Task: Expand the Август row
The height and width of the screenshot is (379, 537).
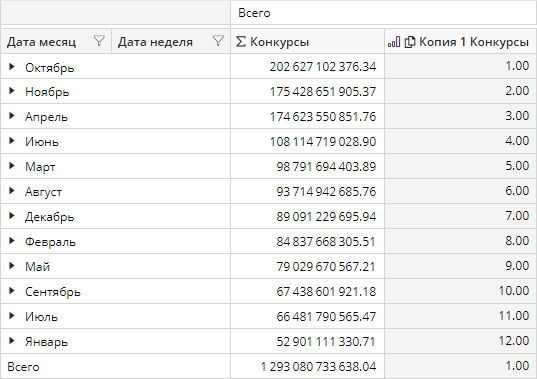Action: [x=12, y=191]
